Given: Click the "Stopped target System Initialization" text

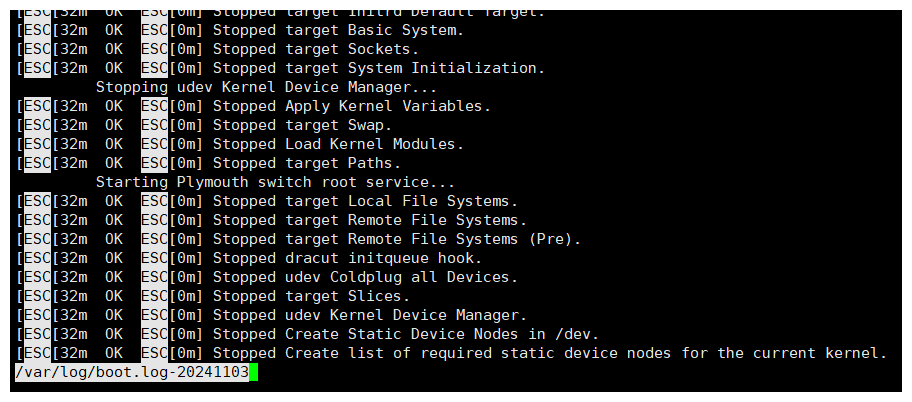Looking at the screenshot, I should click(x=379, y=69).
